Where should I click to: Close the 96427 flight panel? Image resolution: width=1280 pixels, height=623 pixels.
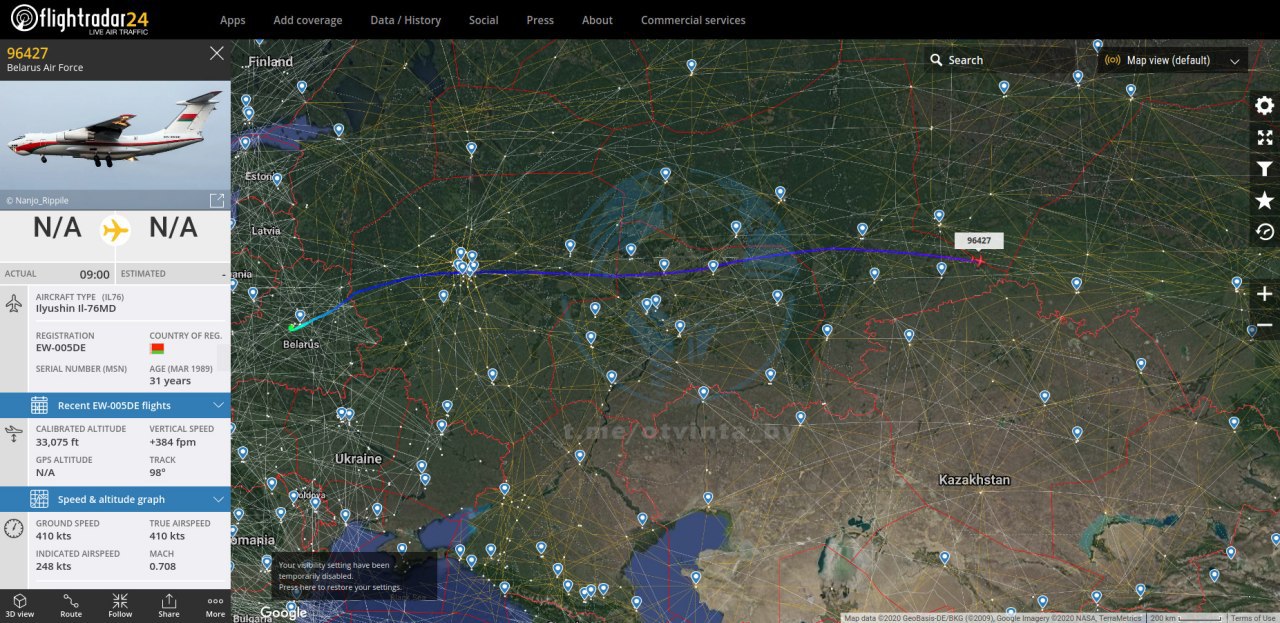[216, 53]
